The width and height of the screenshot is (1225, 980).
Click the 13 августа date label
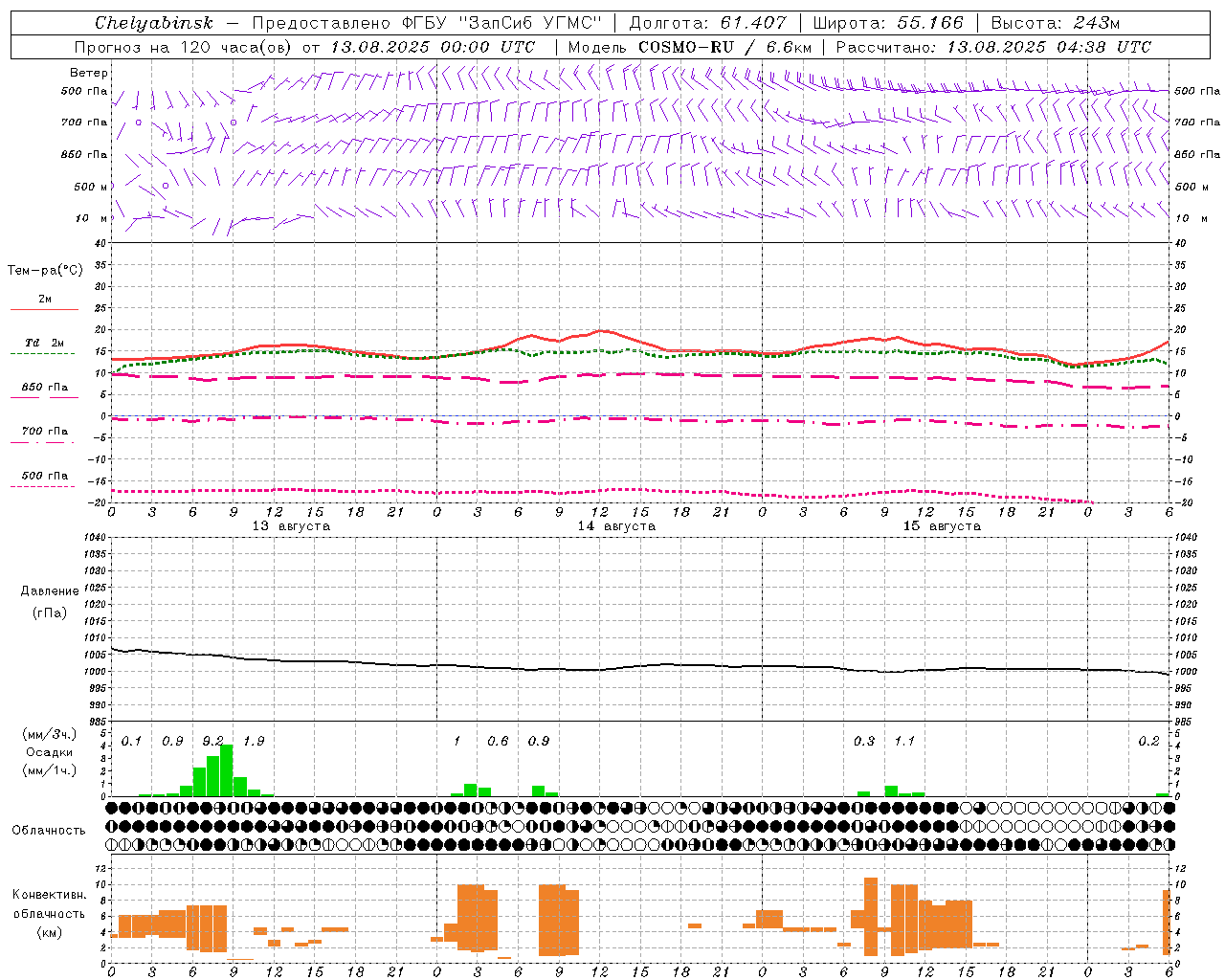(291, 526)
